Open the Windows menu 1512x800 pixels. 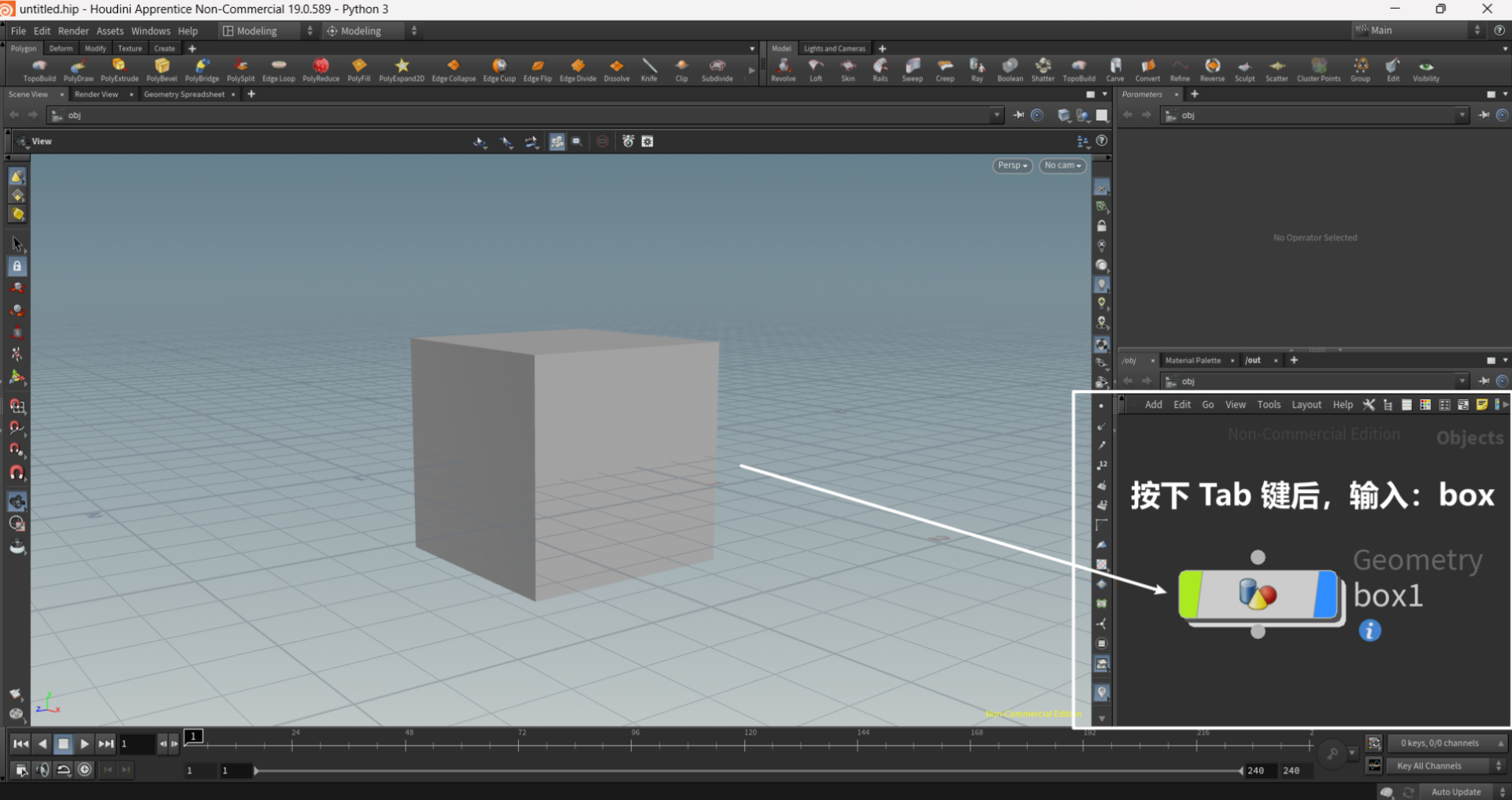tap(150, 31)
